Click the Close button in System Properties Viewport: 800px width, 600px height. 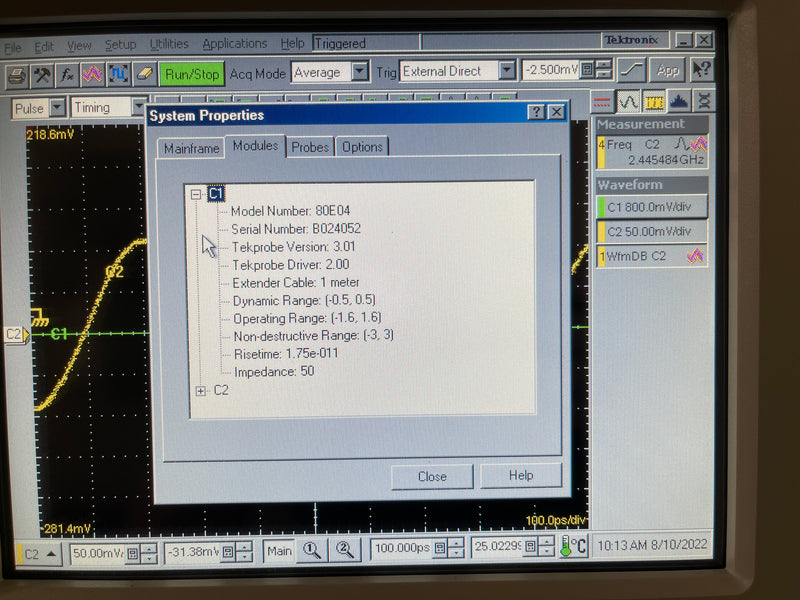pyautogui.click(x=432, y=477)
